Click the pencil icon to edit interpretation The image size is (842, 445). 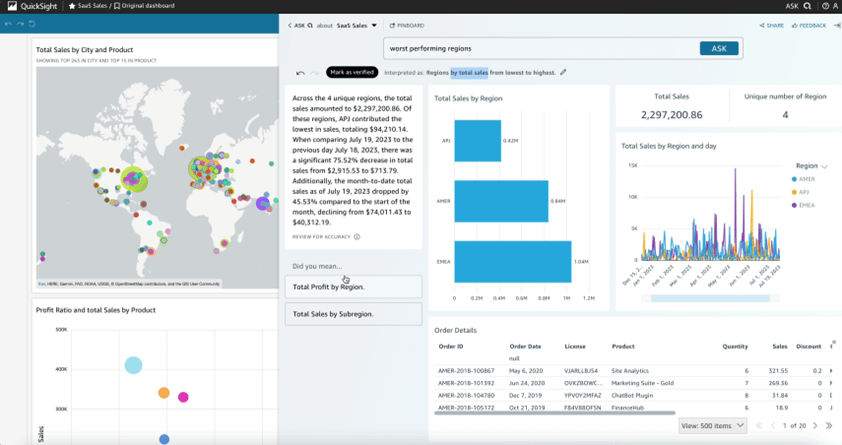(x=563, y=73)
